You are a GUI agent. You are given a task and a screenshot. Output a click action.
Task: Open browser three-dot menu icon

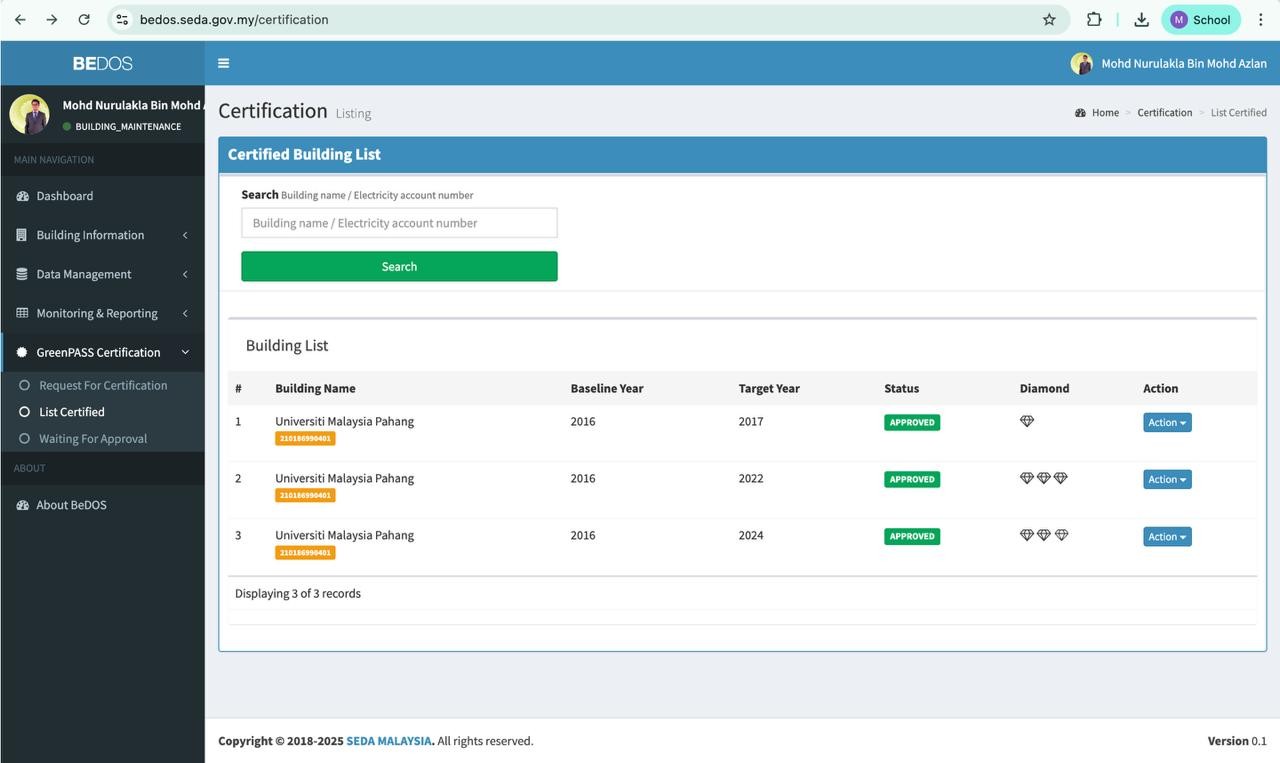1260,19
